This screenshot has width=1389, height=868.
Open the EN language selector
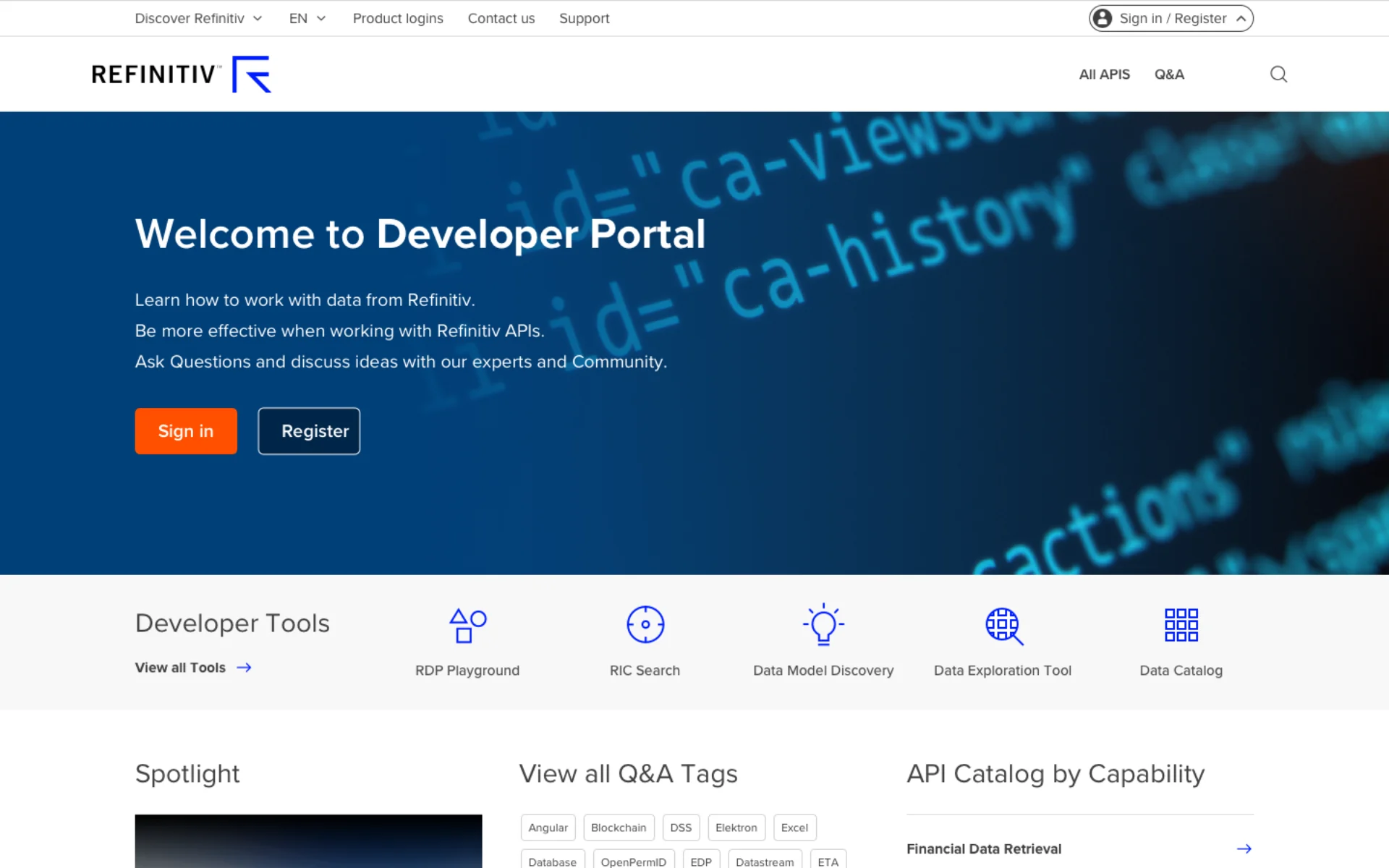(307, 18)
